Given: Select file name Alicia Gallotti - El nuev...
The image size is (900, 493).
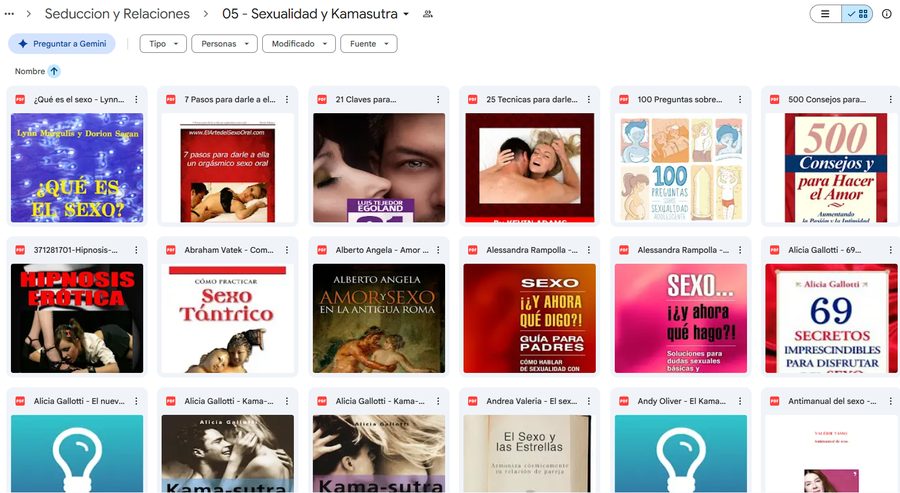Looking at the screenshot, I should click(x=79, y=401).
